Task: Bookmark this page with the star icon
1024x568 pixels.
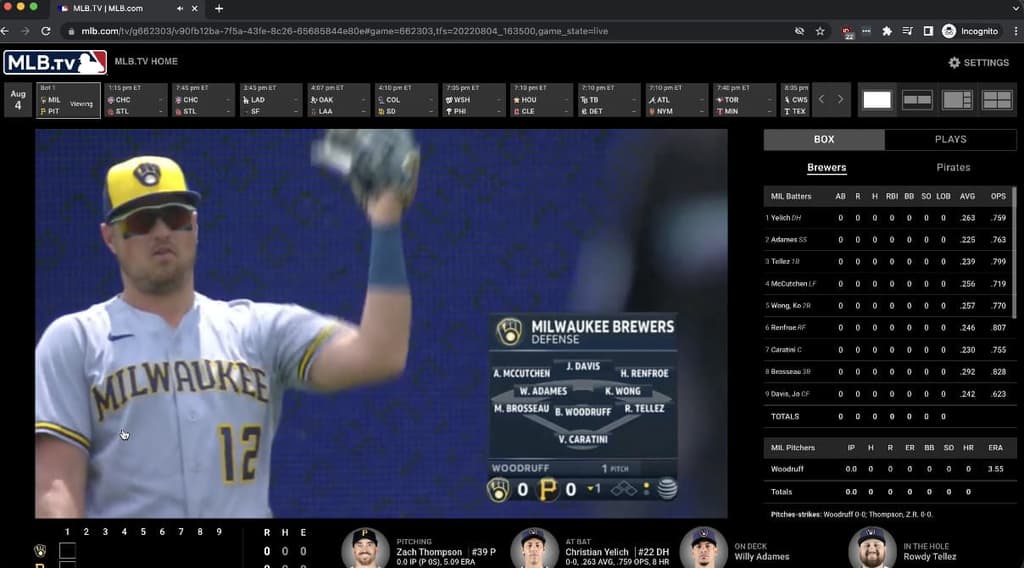Action: 820,31
